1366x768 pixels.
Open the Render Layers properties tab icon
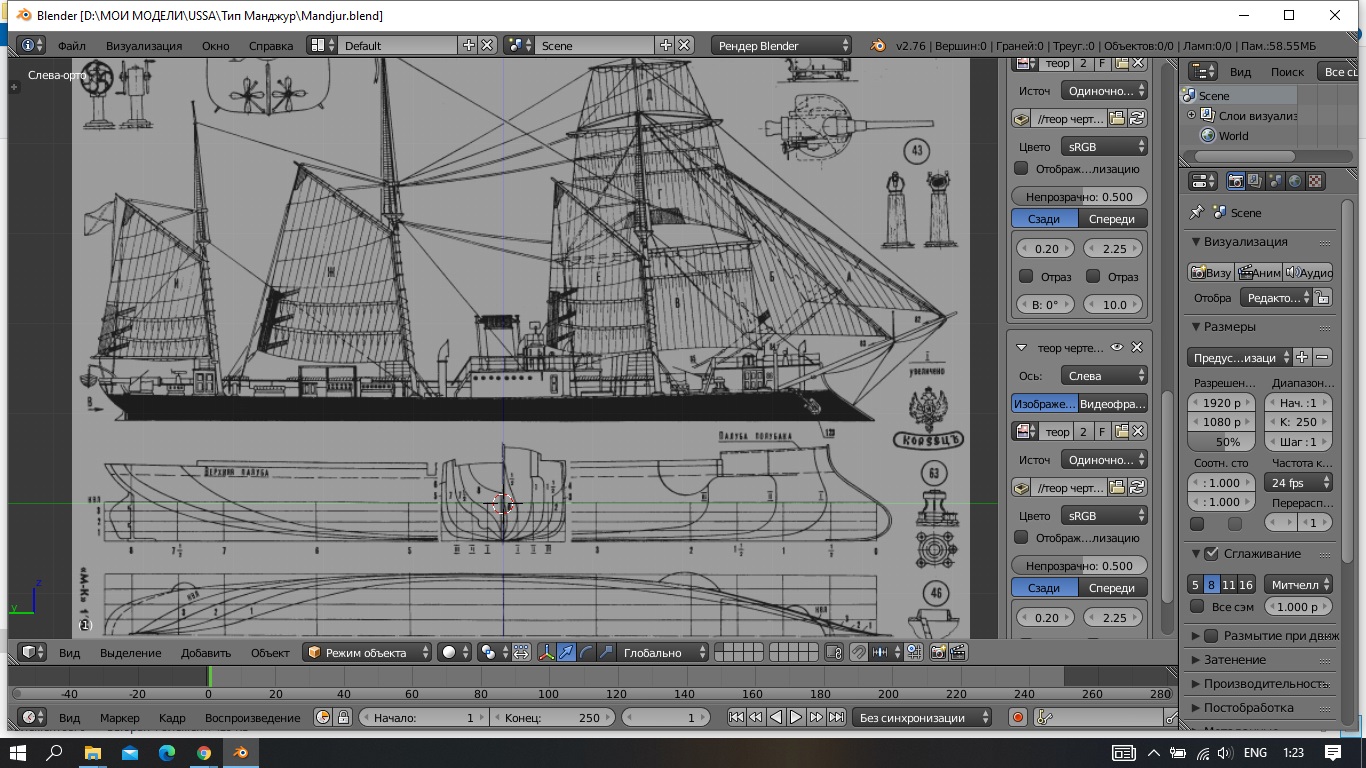pyautogui.click(x=1255, y=181)
